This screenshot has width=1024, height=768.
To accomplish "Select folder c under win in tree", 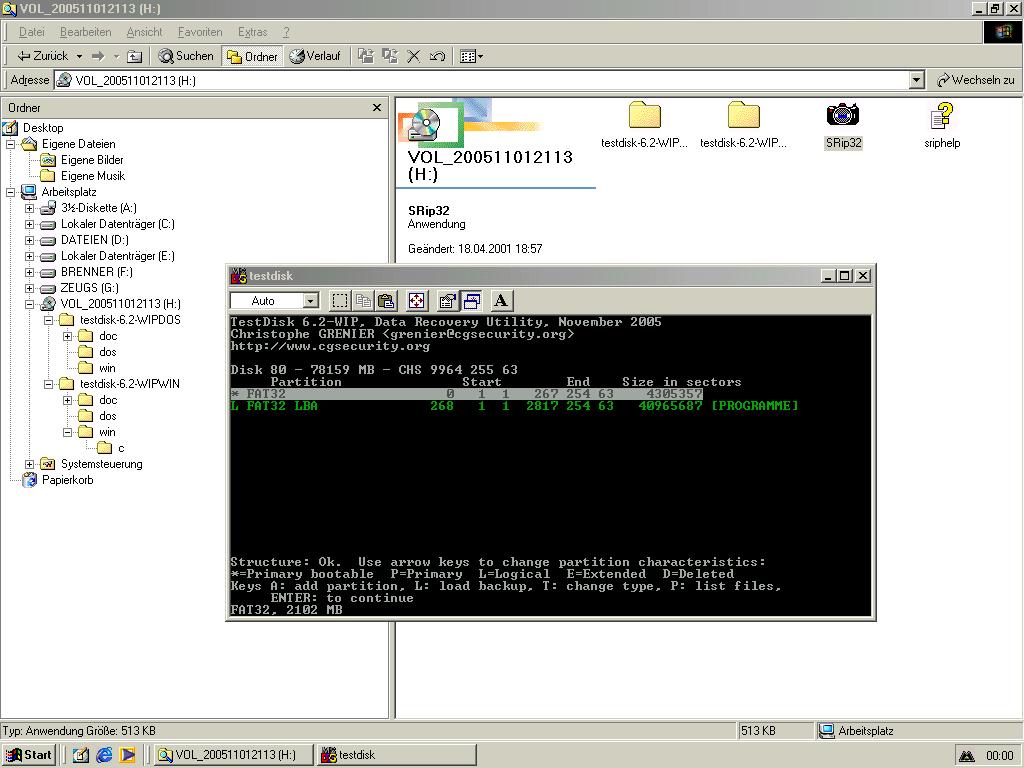I will (121, 448).
